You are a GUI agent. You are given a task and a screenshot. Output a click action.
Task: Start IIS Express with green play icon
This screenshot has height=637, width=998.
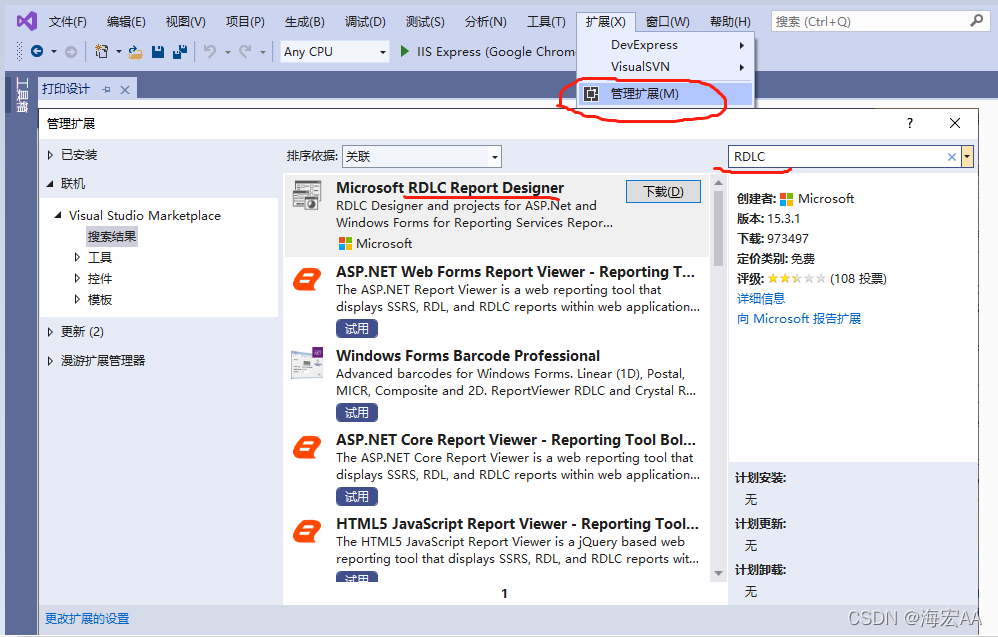pyautogui.click(x=404, y=52)
